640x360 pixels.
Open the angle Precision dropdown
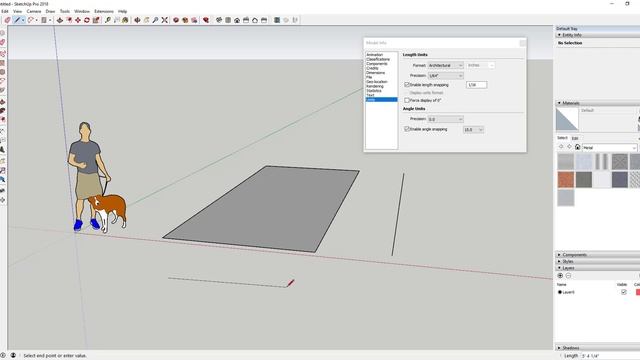445,119
